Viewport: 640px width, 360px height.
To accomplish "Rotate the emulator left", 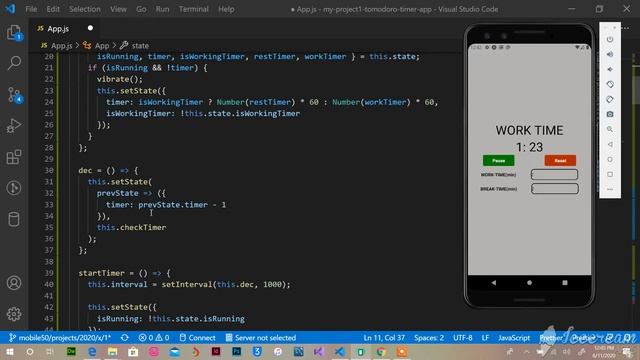I will (x=610, y=84).
